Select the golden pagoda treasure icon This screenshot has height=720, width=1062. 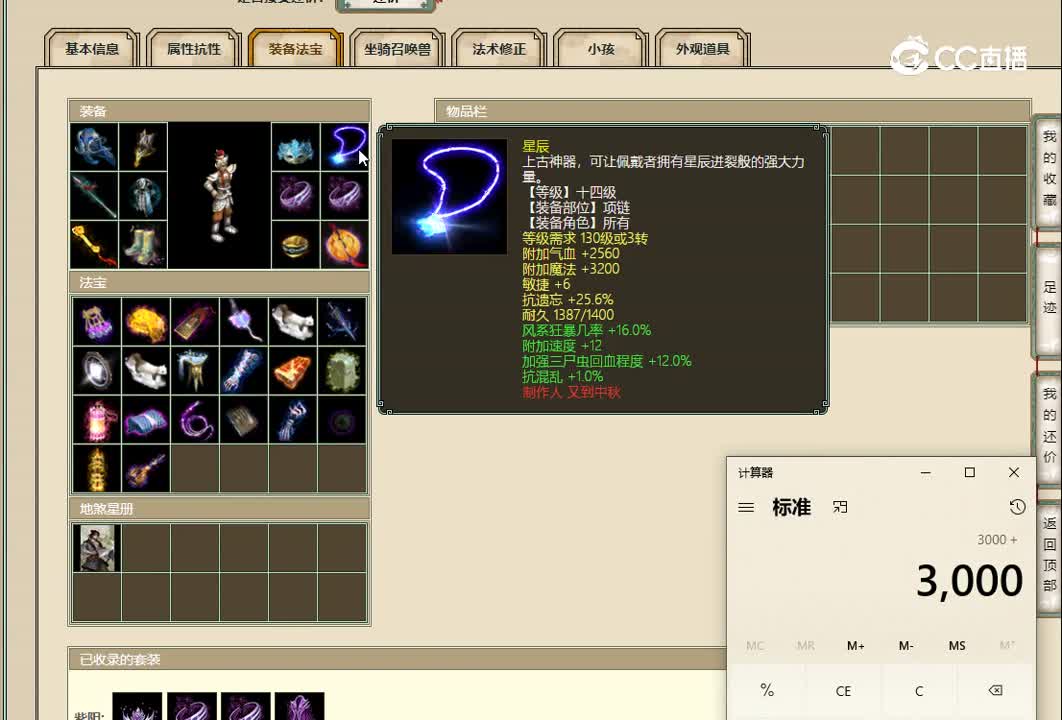pyautogui.click(x=97, y=469)
